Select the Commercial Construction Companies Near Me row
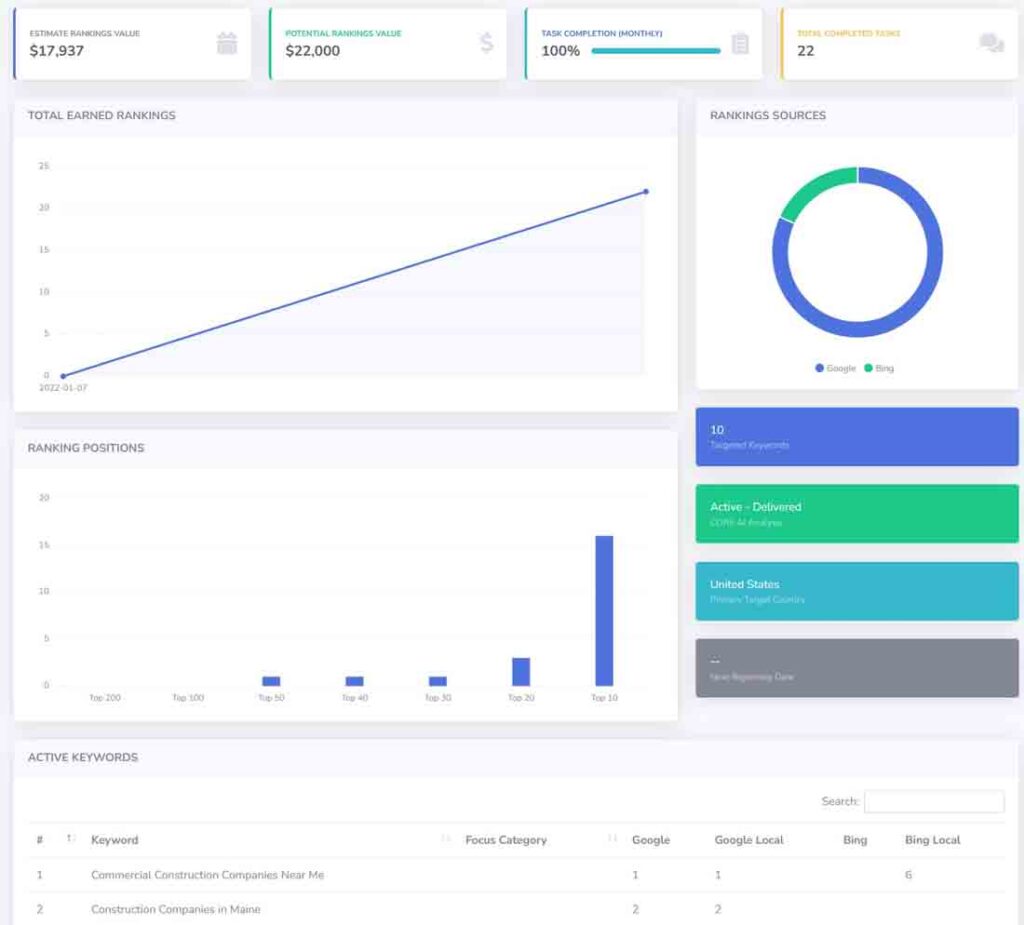1024x925 pixels. click(207, 875)
